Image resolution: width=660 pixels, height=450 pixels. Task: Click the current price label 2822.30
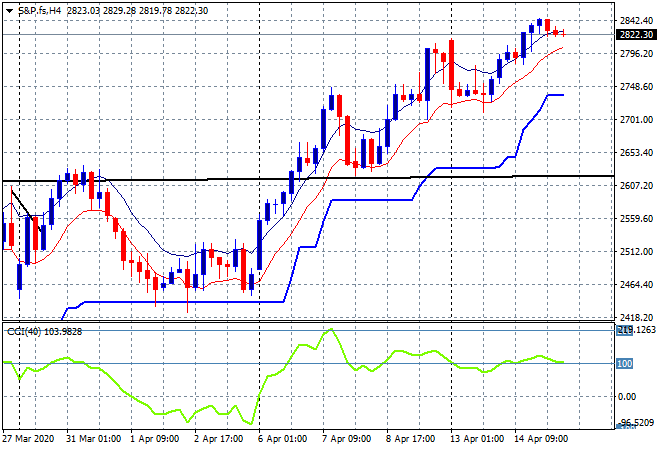click(x=636, y=35)
